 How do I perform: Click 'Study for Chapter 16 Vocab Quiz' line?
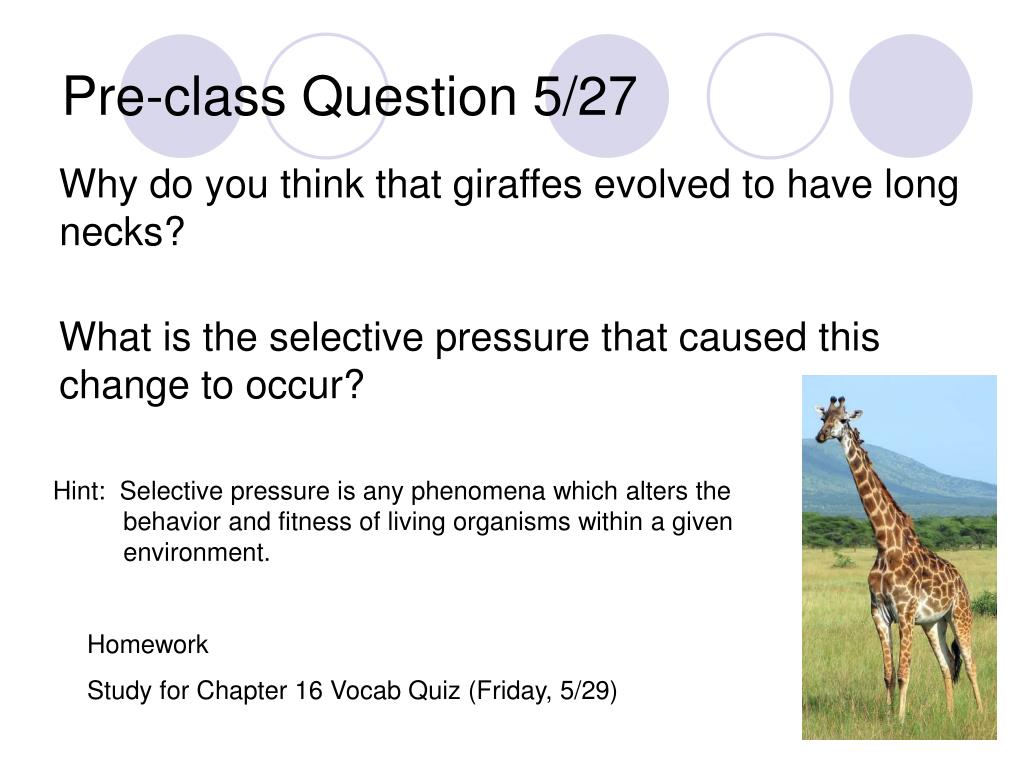point(274,691)
